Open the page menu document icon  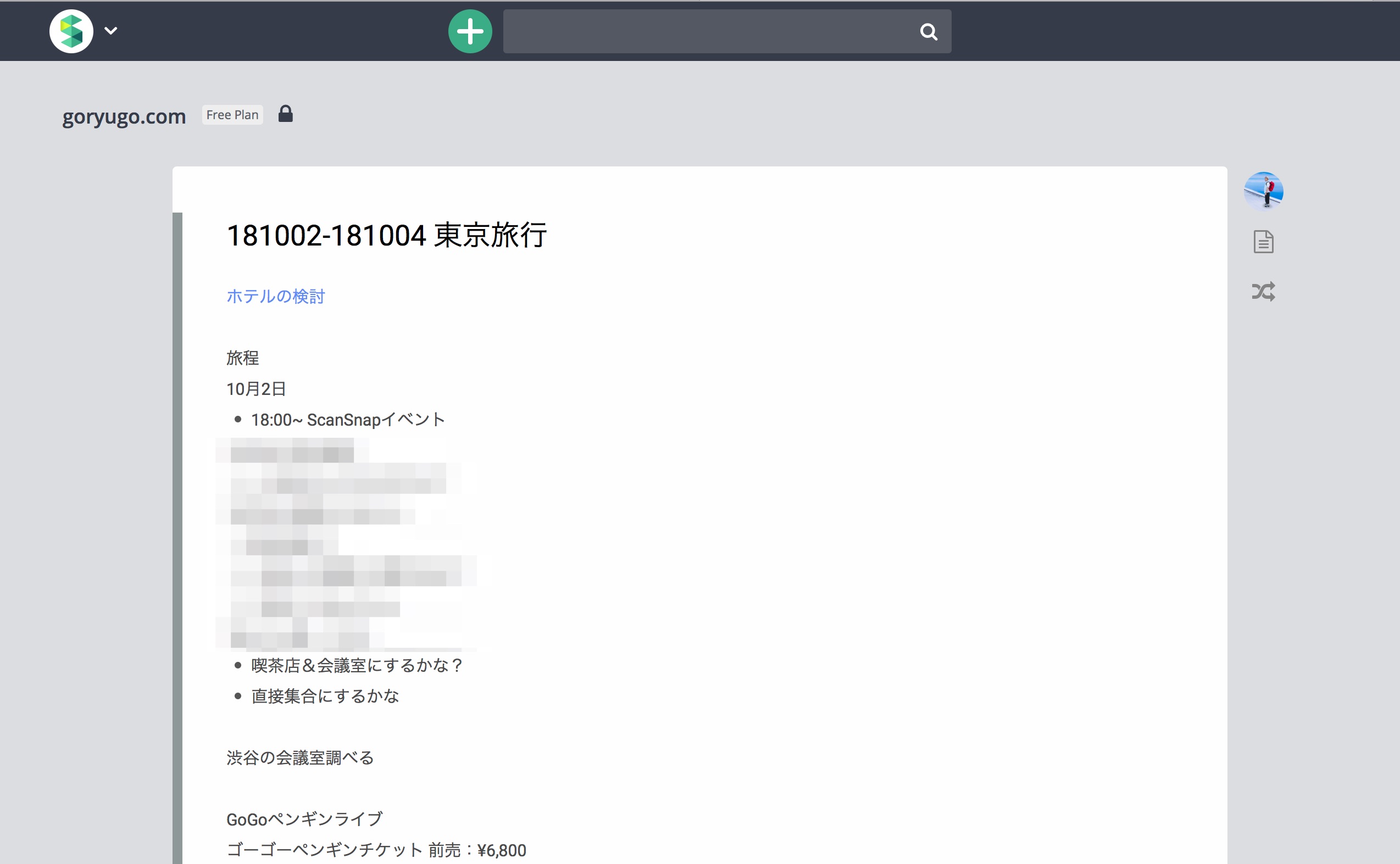click(x=1263, y=242)
